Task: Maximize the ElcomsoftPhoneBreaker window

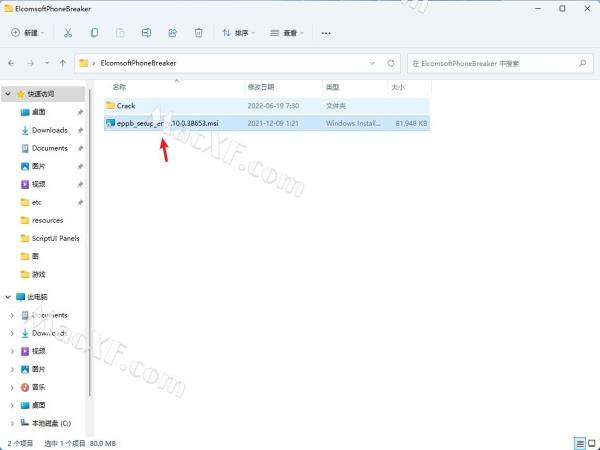Action: [x=562, y=8]
